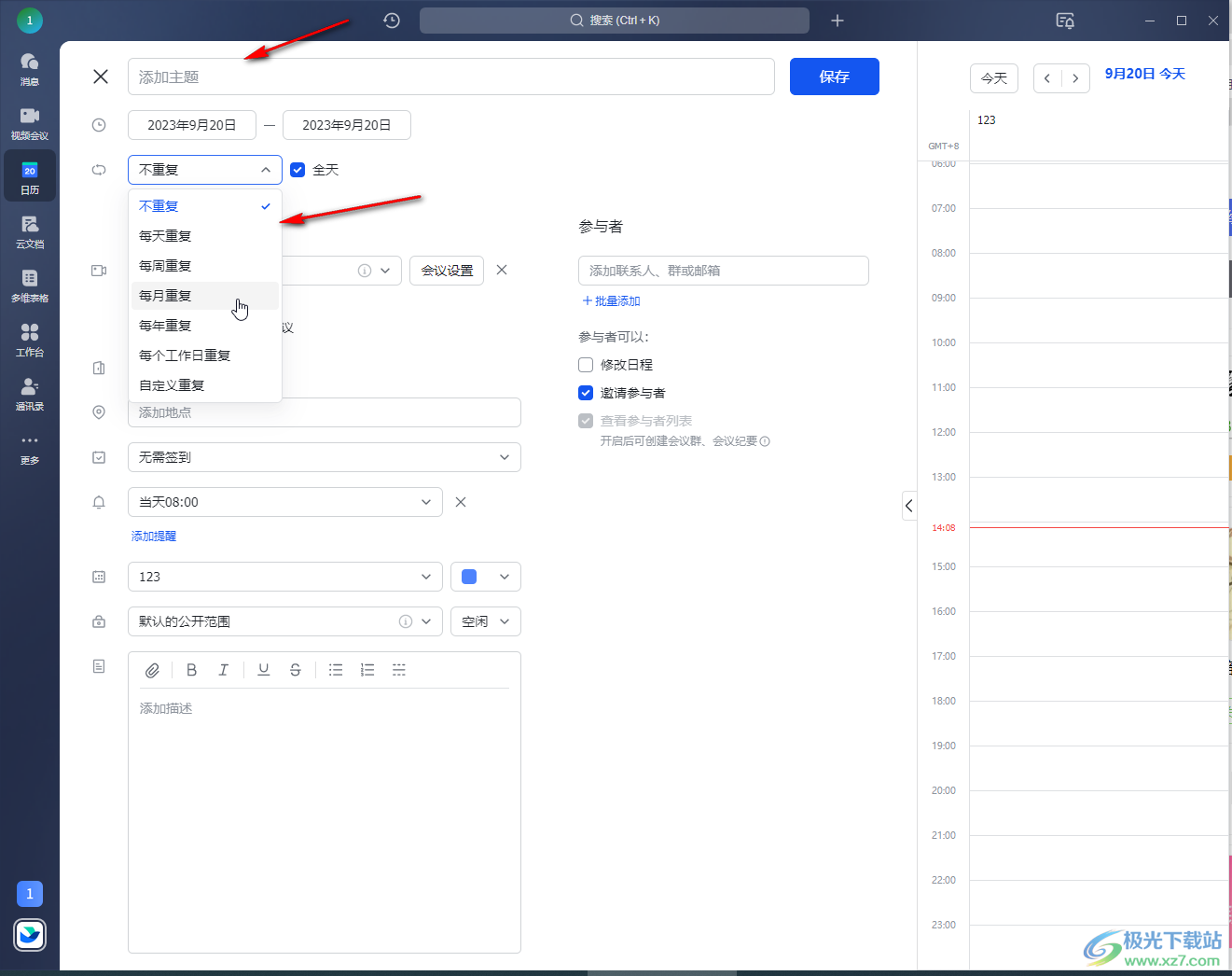This screenshot has width=1232, height=976.
Task: Open the 123 calendar selection dropdown
Action: click(285, 577)
